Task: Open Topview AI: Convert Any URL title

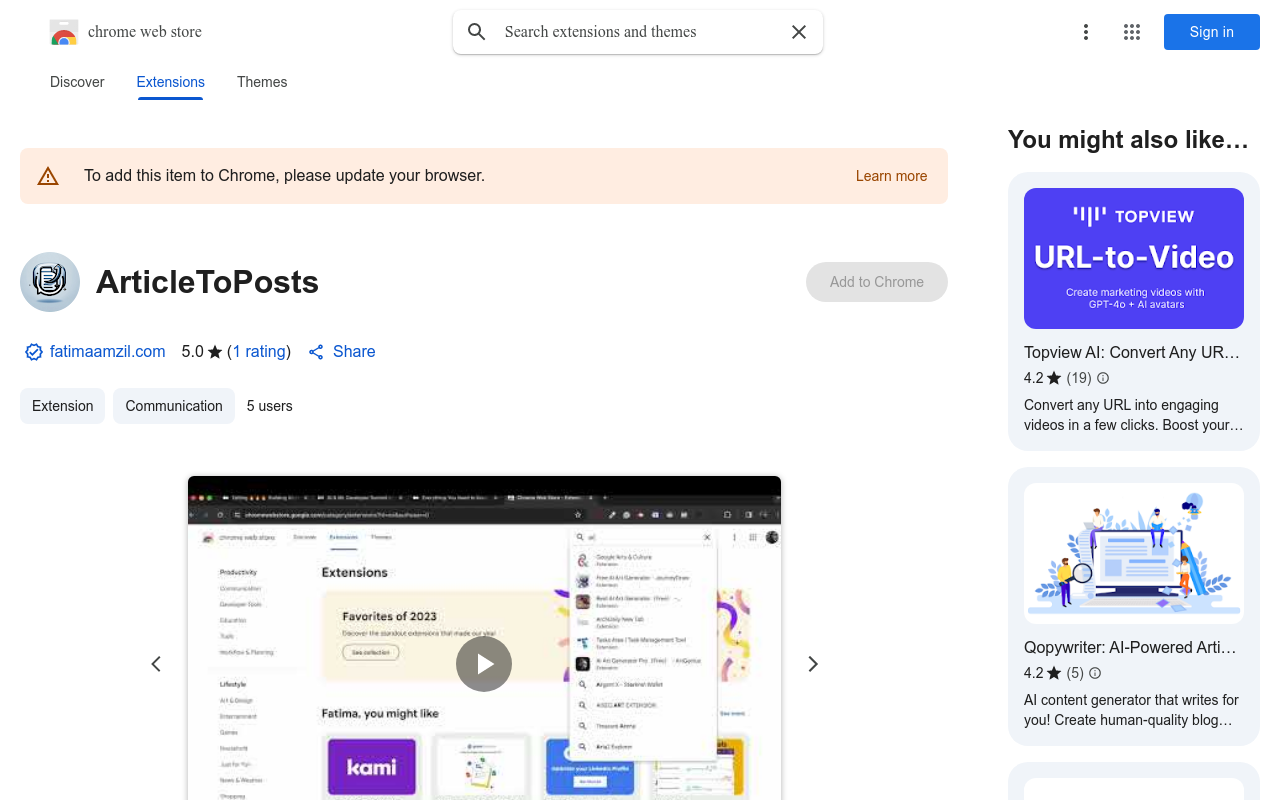Action: click(x=1132, y=352)
